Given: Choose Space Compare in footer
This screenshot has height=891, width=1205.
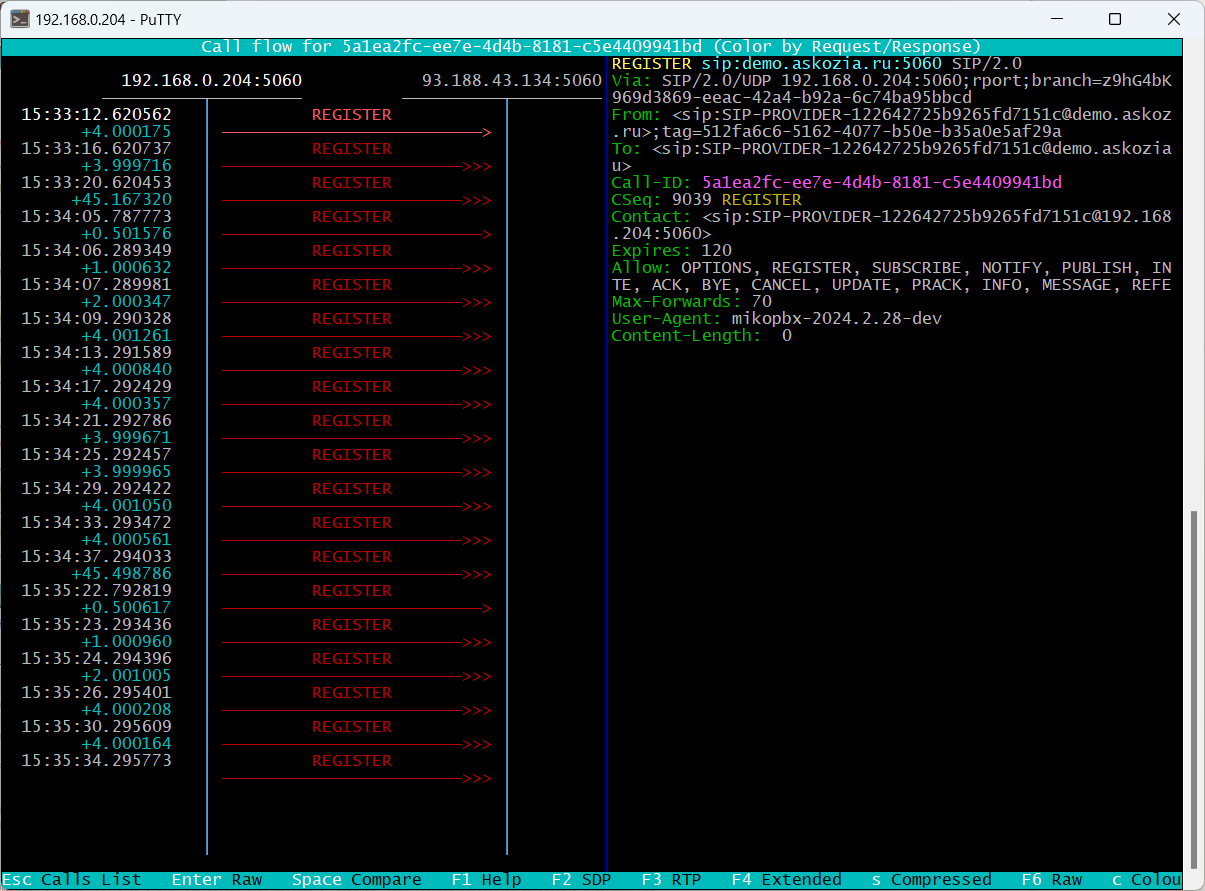Looking at the screenshot, I should click(356, 880).
